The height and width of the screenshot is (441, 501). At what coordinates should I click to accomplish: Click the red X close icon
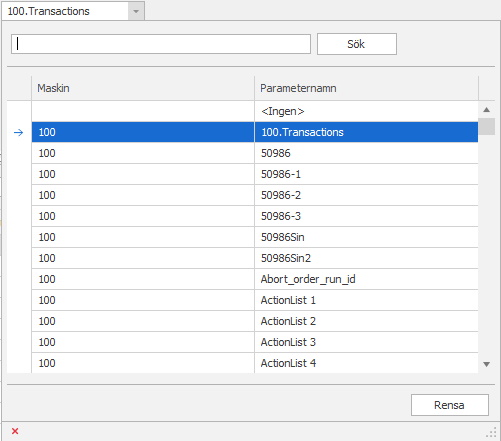click(x=15, y=431)
